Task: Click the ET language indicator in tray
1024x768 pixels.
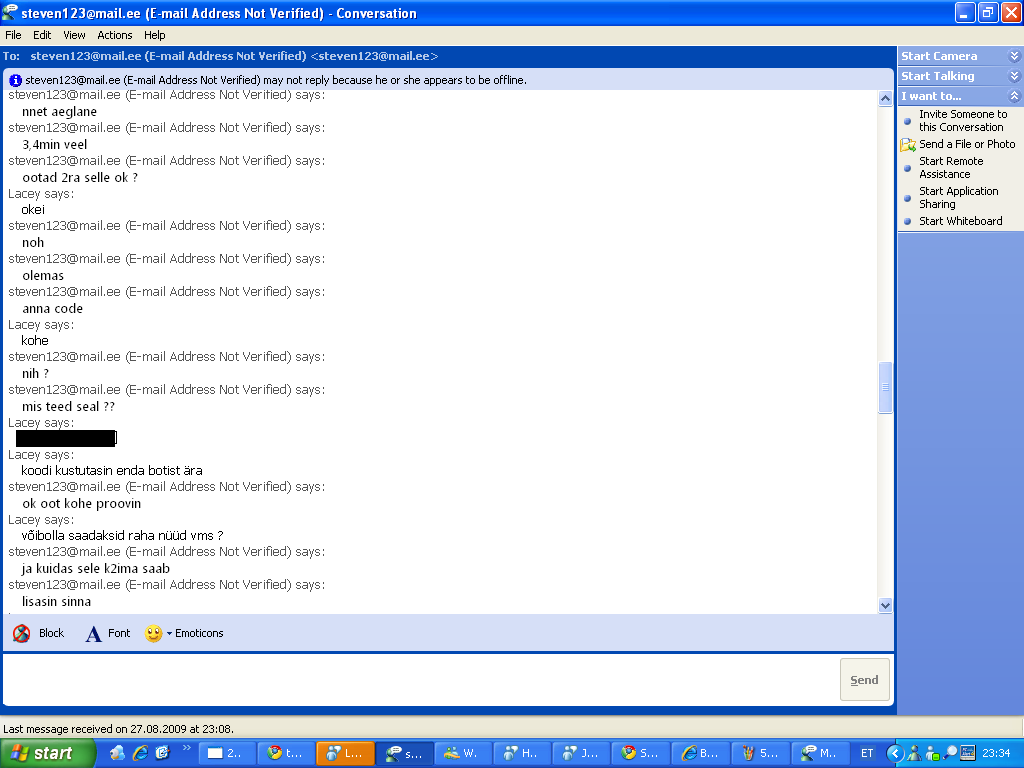Action: [x=867, y=753]
